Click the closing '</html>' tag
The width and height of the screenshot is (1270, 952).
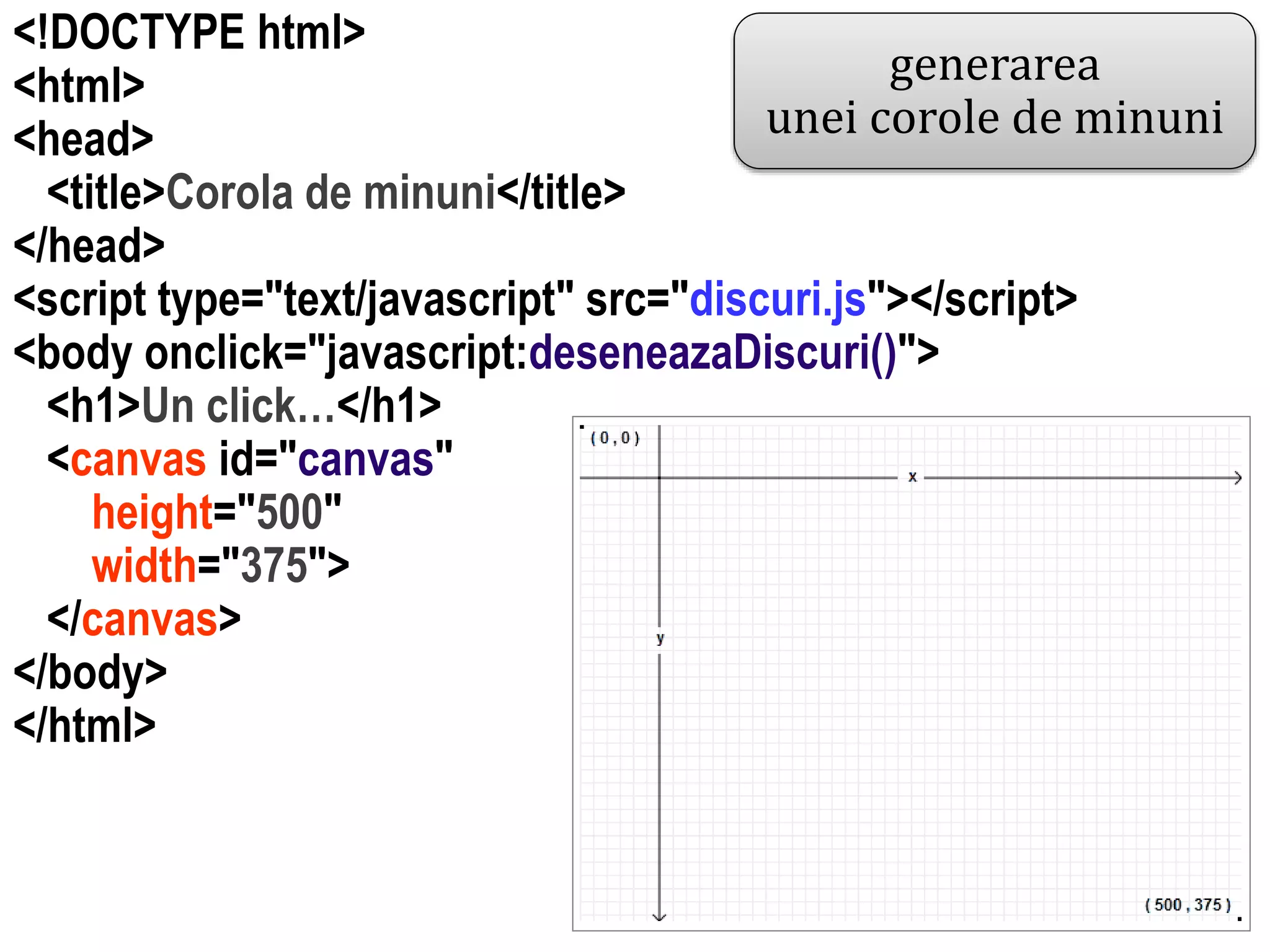[84, 726]
